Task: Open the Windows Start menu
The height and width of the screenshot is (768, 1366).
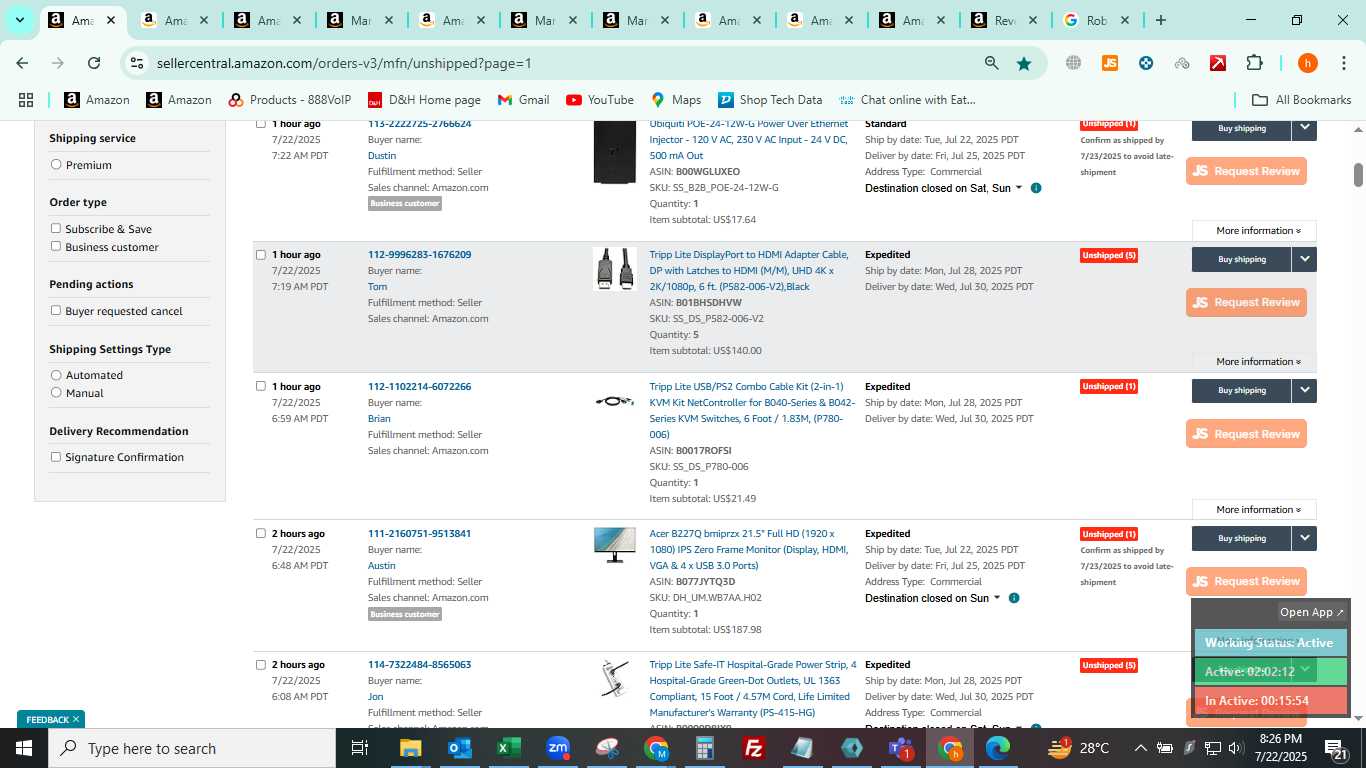Action: click(x=23, y=748)
